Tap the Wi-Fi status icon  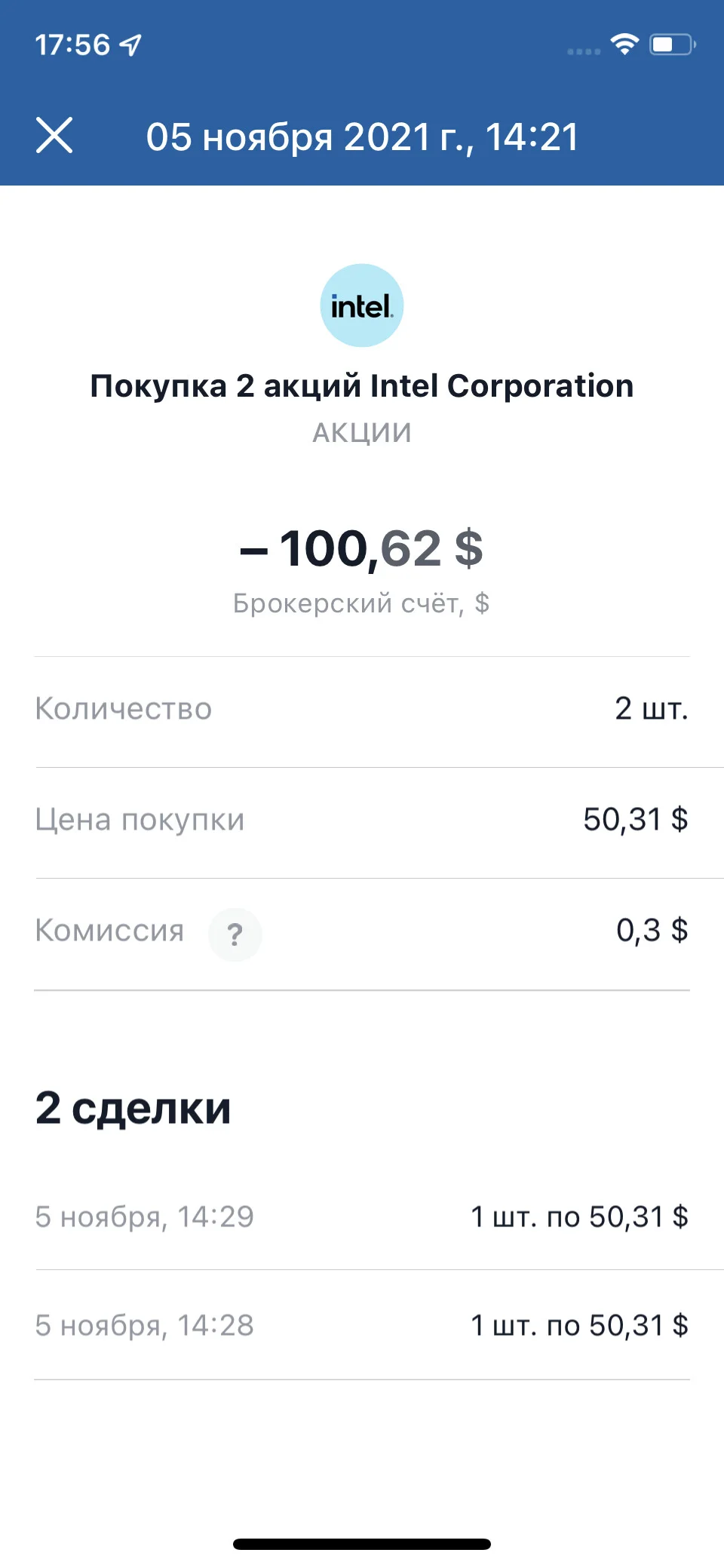[x=624, y=44]
